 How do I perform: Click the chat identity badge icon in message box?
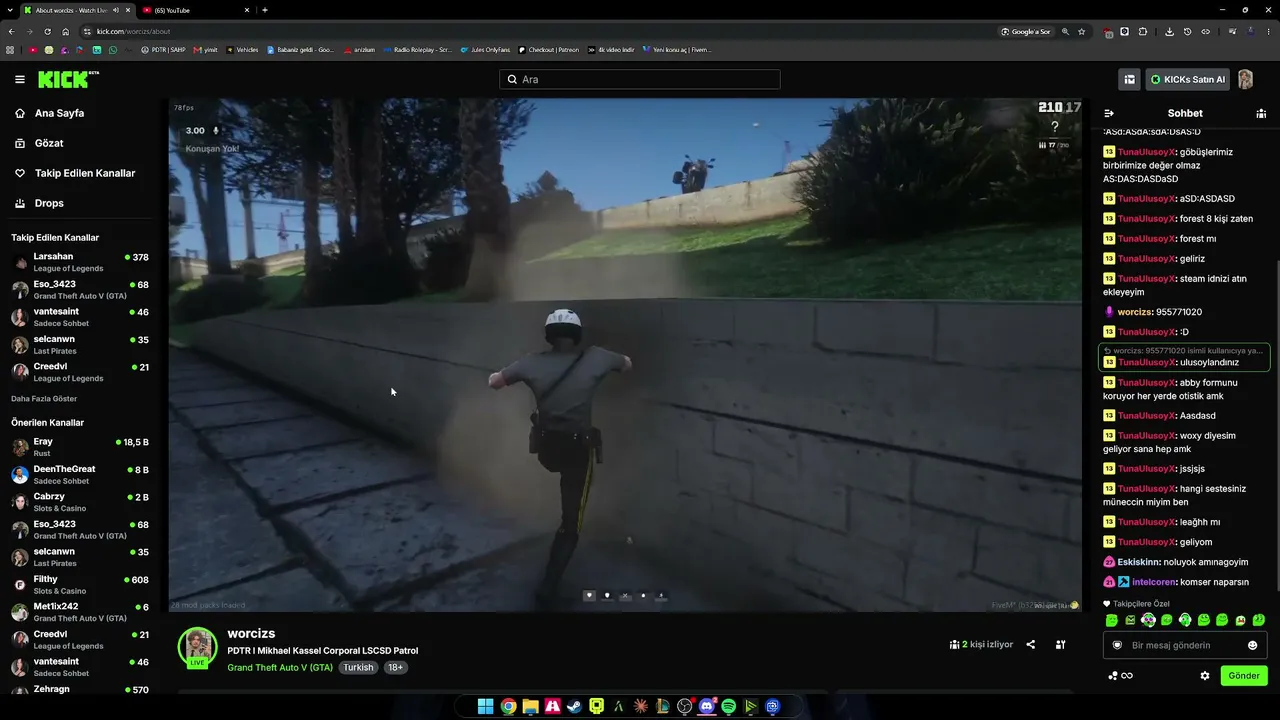click(1117, 645)
